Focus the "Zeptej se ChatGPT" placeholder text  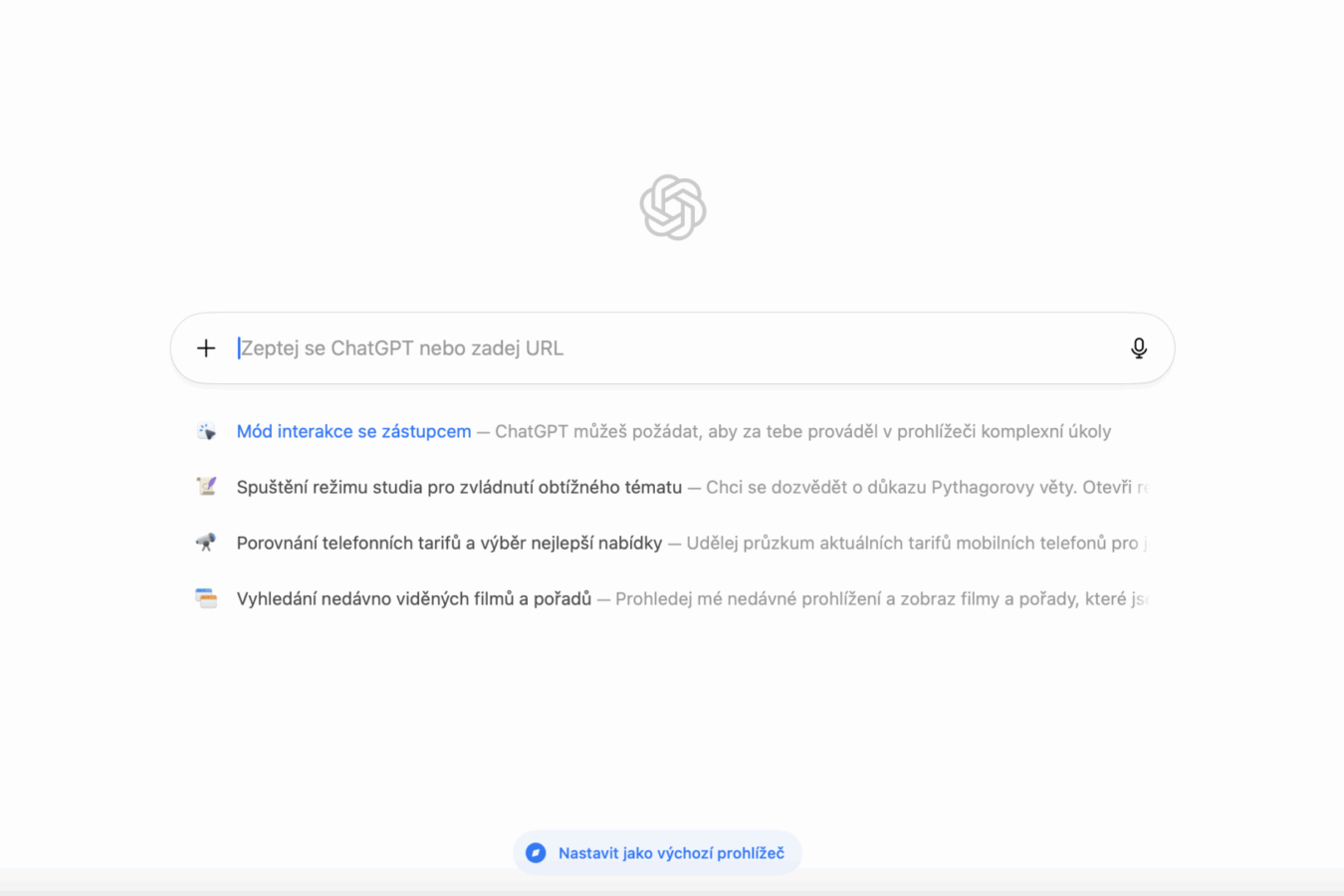pyautogui.click(x=402, y=348)
